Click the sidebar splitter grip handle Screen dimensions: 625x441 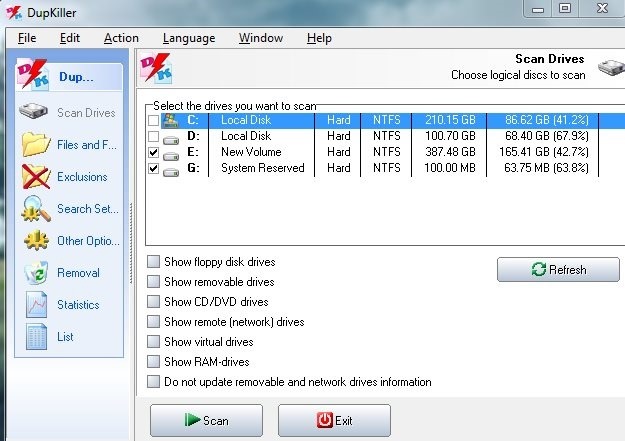pos(131,243)
